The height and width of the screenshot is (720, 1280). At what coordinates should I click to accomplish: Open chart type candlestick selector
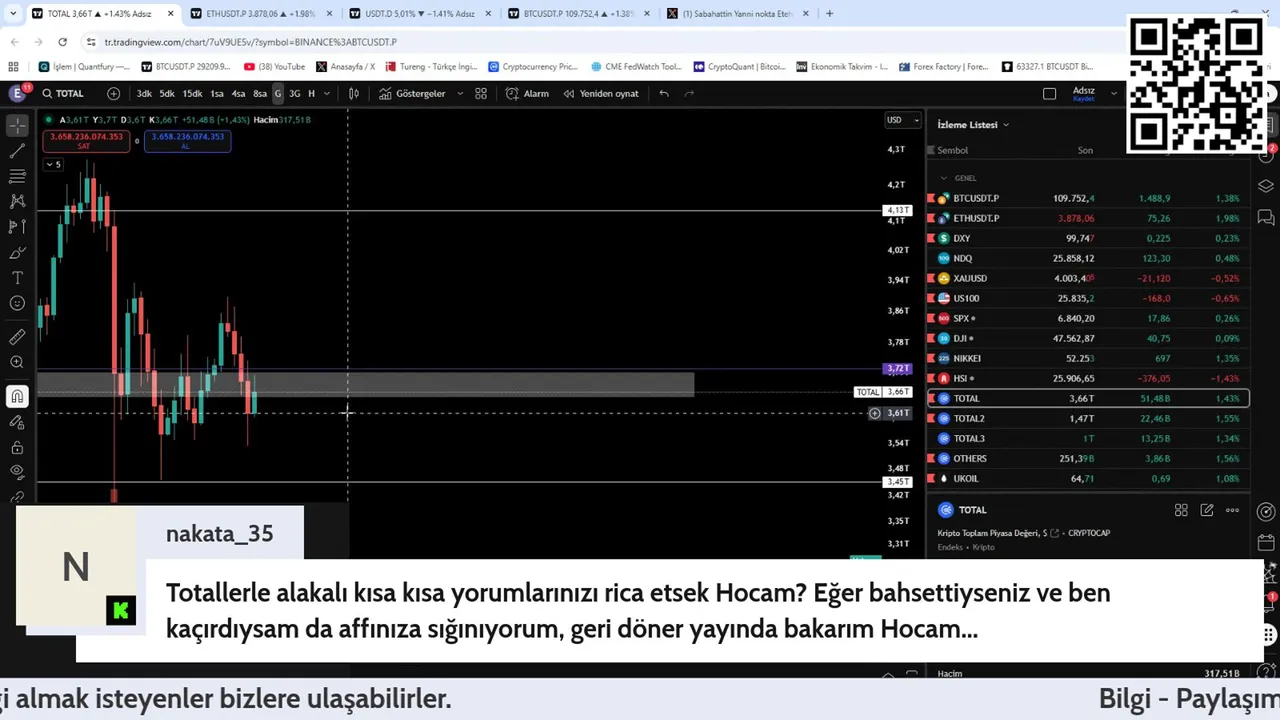pos(354,93)
